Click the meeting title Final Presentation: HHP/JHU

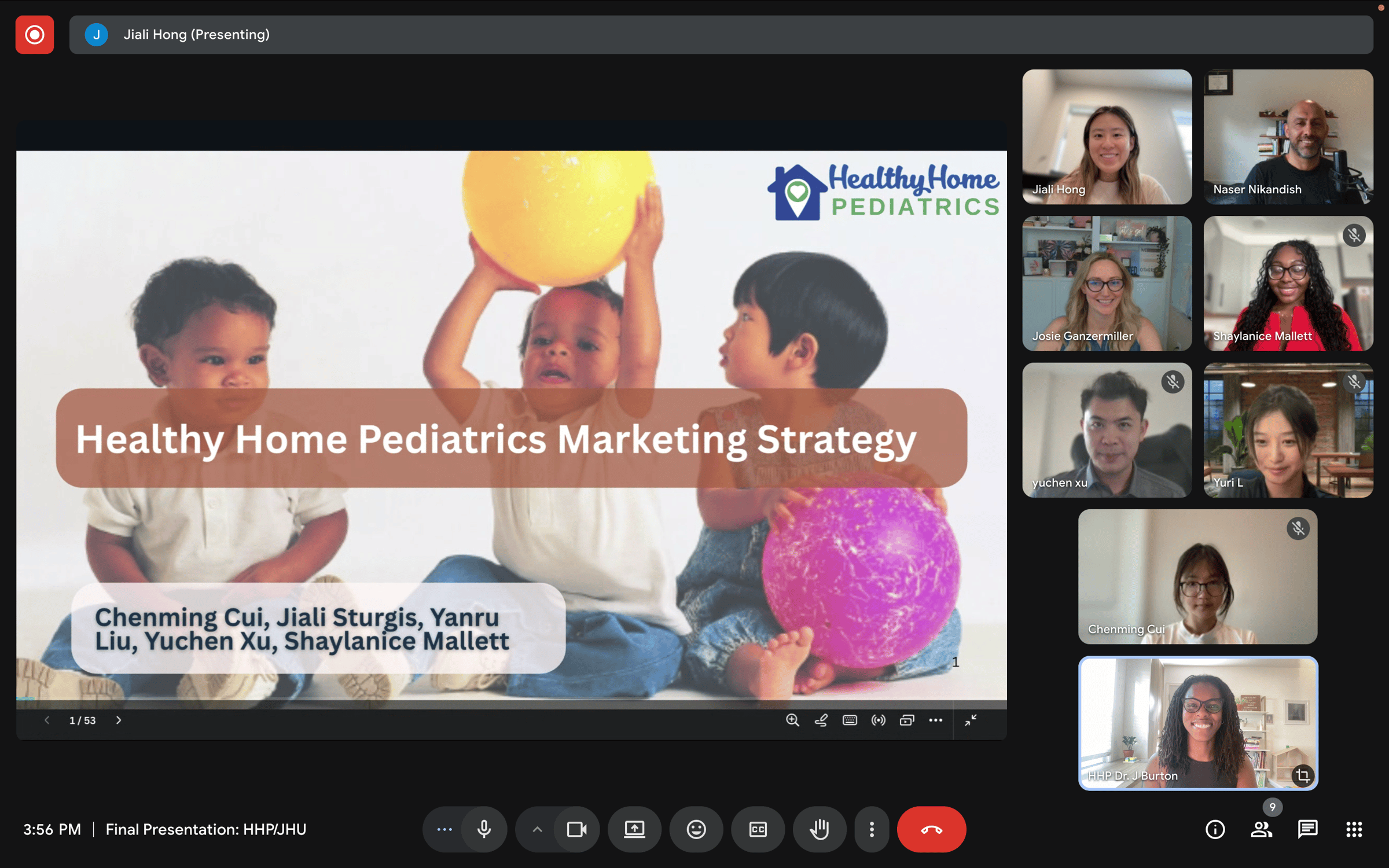tap(205, 829)
